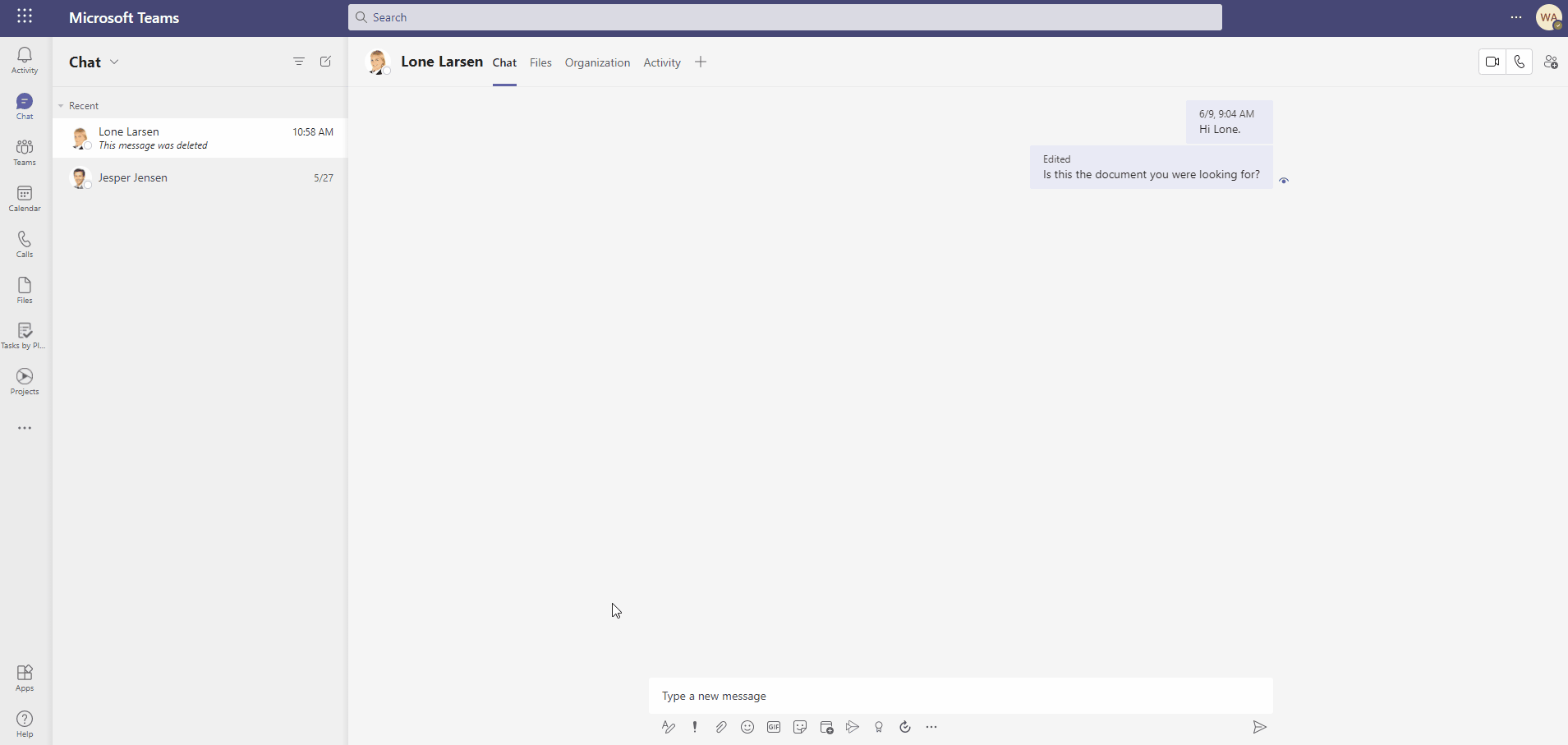Select the Chat tab in conversation header
The width and height of the screenshot is (1568, 745).
(504, 62)
